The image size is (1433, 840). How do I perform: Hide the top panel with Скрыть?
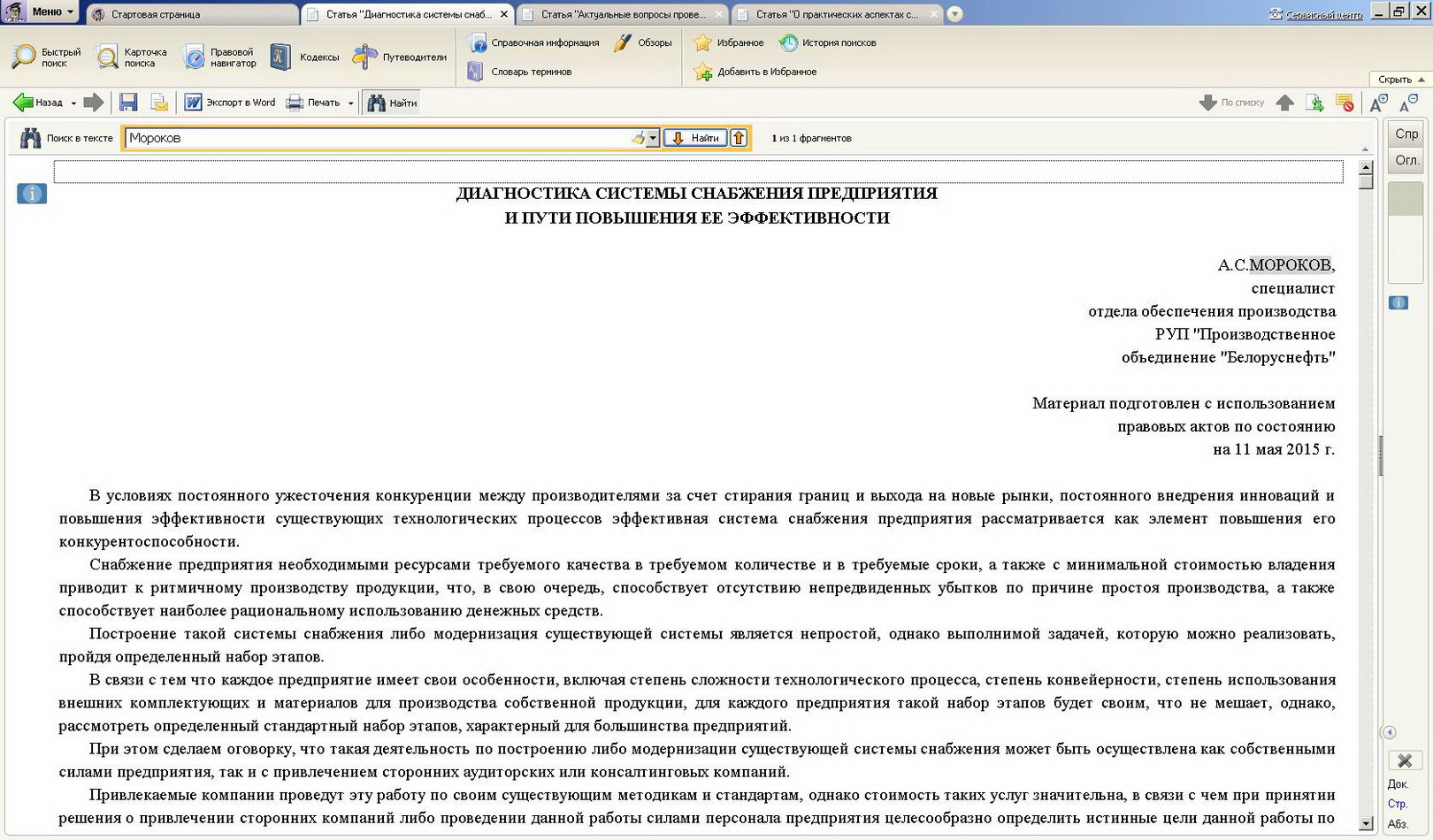tap(1400, 80)
